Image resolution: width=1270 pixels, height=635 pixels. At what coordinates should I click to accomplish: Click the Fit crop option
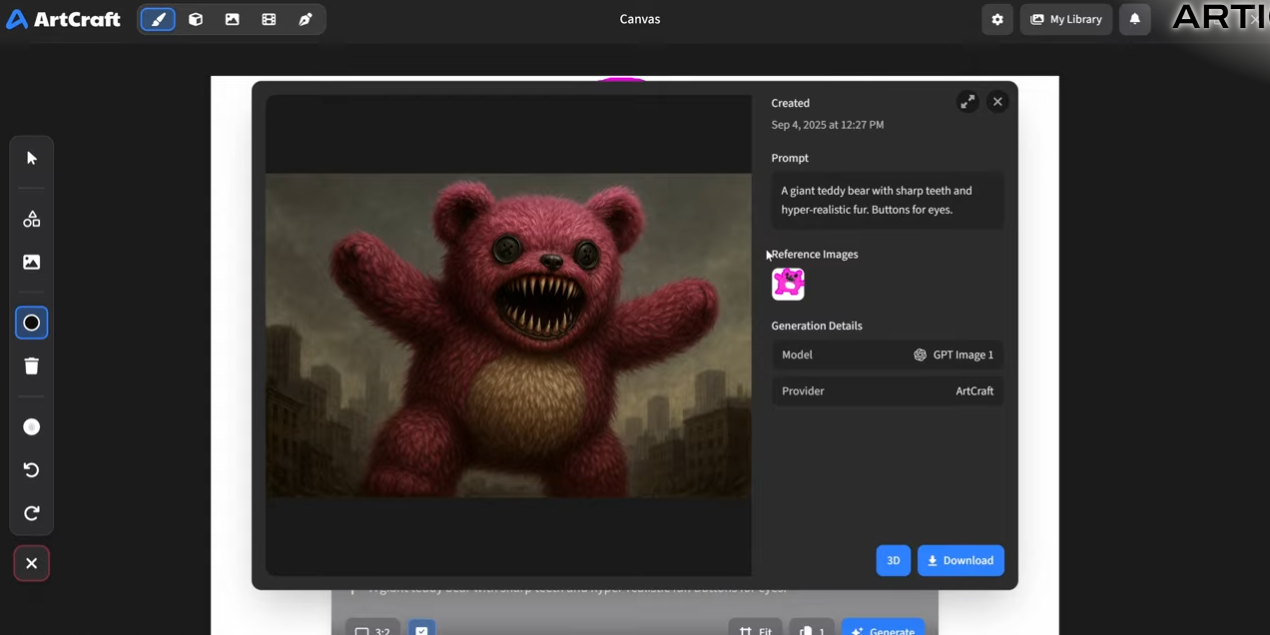(755, 628)
